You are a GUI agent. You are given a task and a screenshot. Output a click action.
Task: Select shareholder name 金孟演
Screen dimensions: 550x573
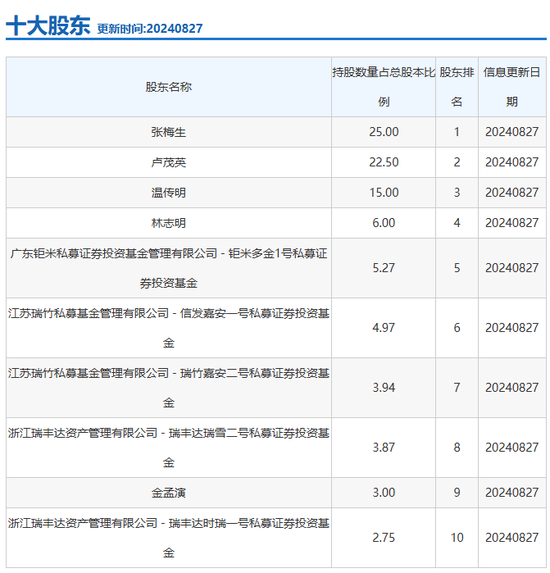coord(168,493)
